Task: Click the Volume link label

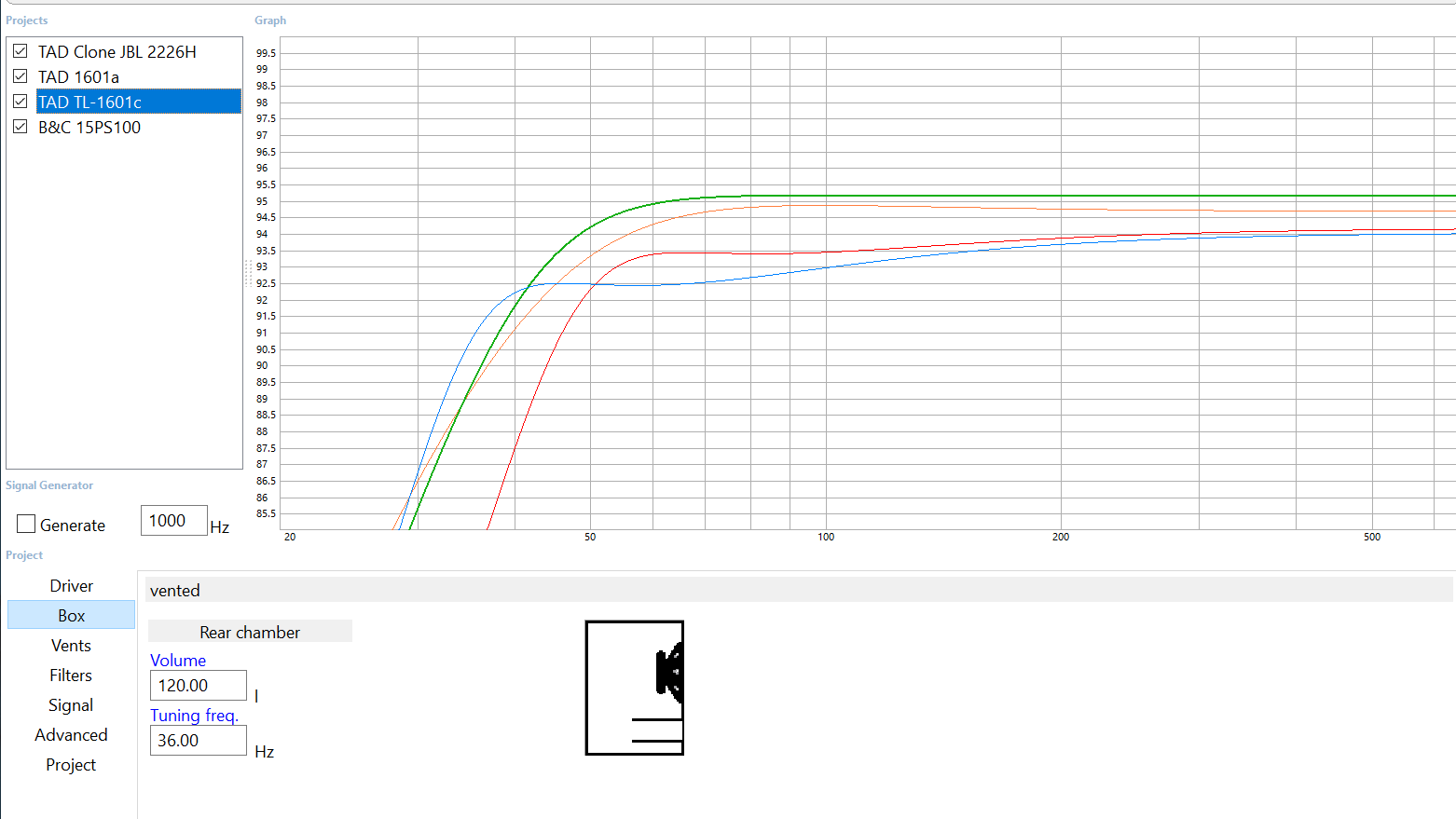Action: [178, 661]
